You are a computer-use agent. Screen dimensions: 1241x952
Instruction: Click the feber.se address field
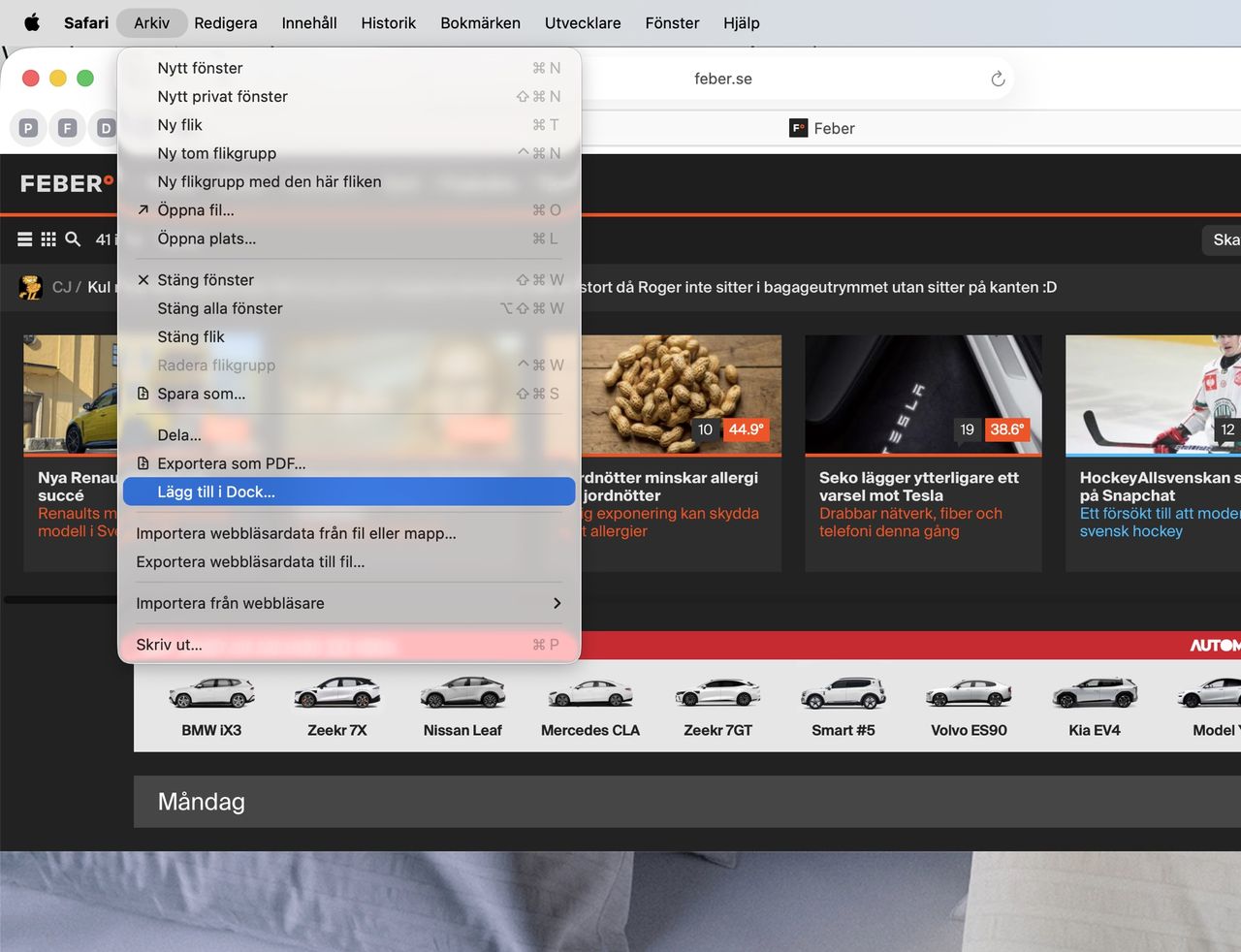[x=722, y=79]
